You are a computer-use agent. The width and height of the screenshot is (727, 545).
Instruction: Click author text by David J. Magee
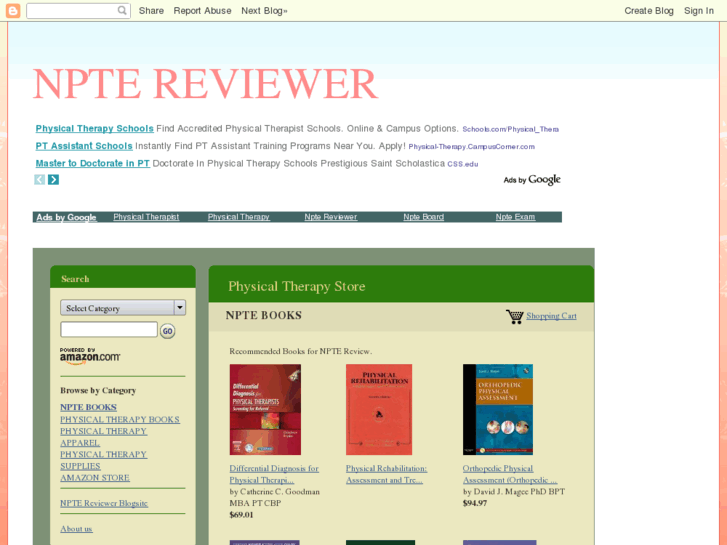pos(514,492)
